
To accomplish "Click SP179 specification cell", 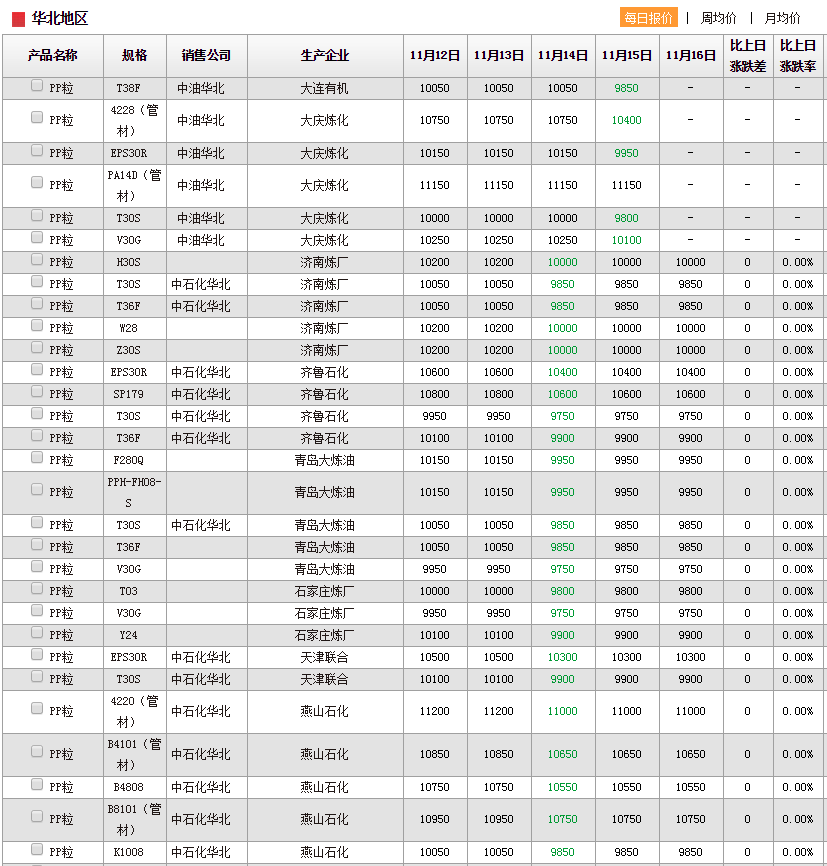I will [x=135, y=394].
